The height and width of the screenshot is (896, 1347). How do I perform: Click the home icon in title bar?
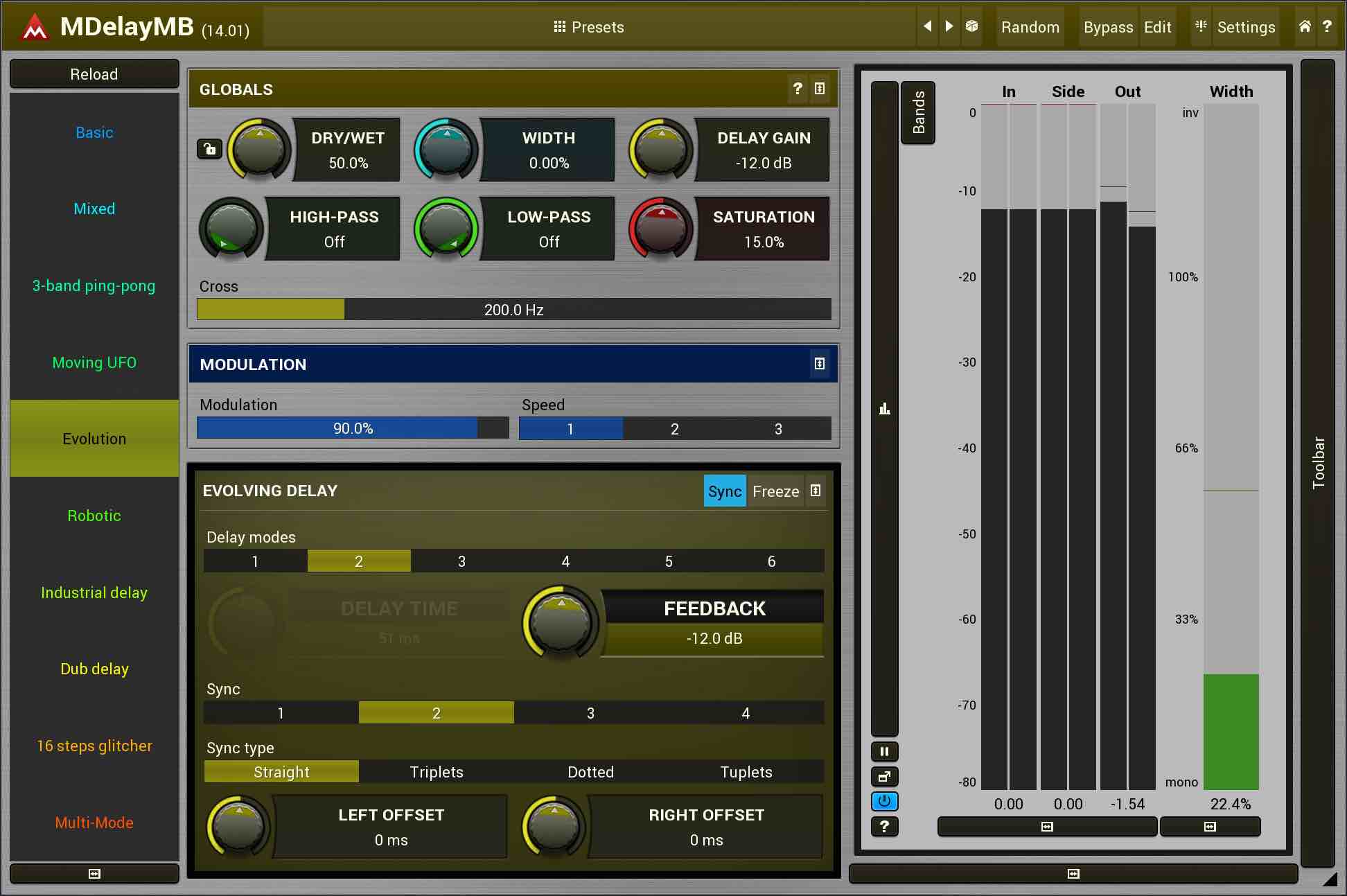pos(1304,26)
